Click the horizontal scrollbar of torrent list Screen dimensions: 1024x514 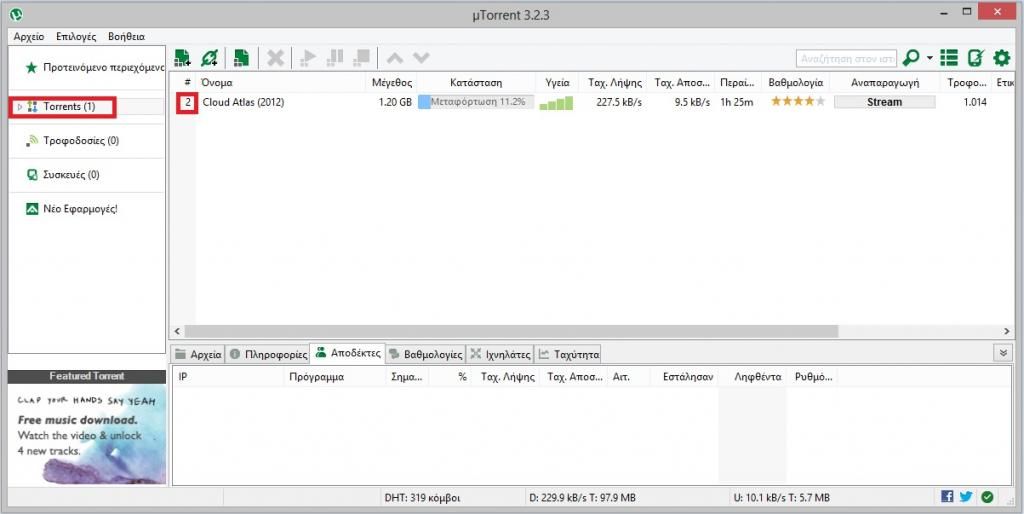click(511, 332)
